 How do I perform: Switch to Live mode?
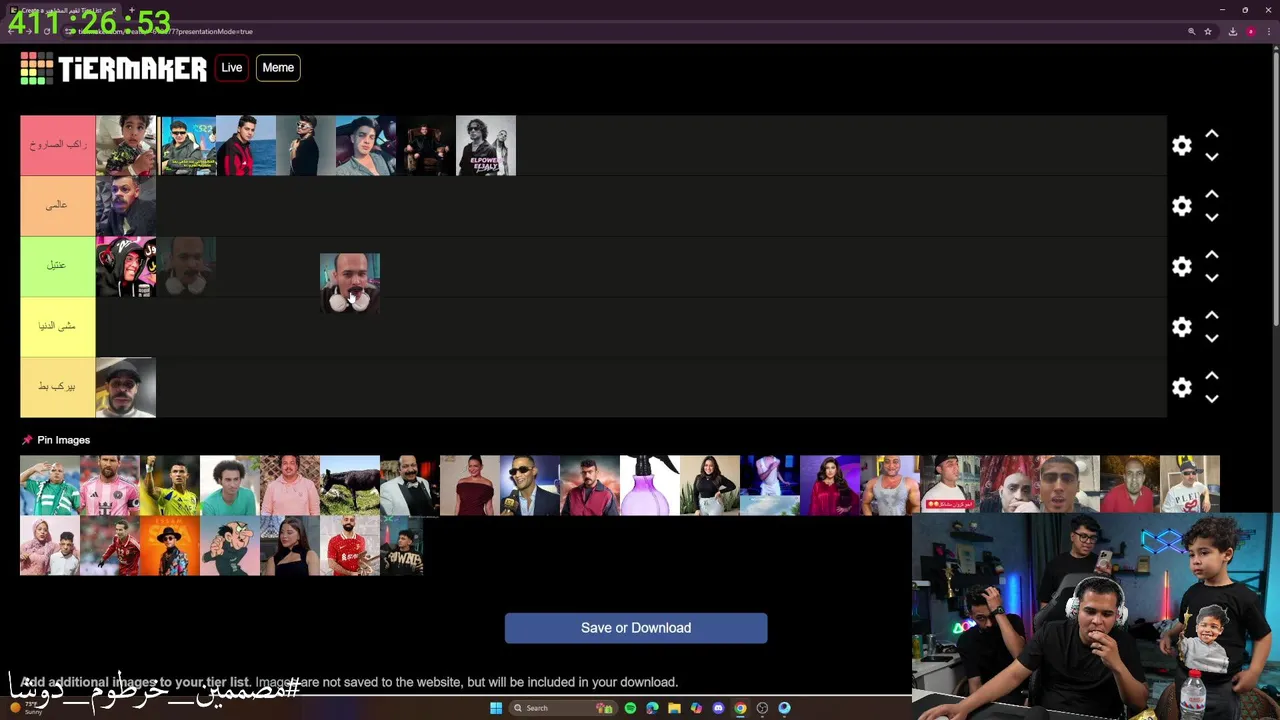(232, 68)
